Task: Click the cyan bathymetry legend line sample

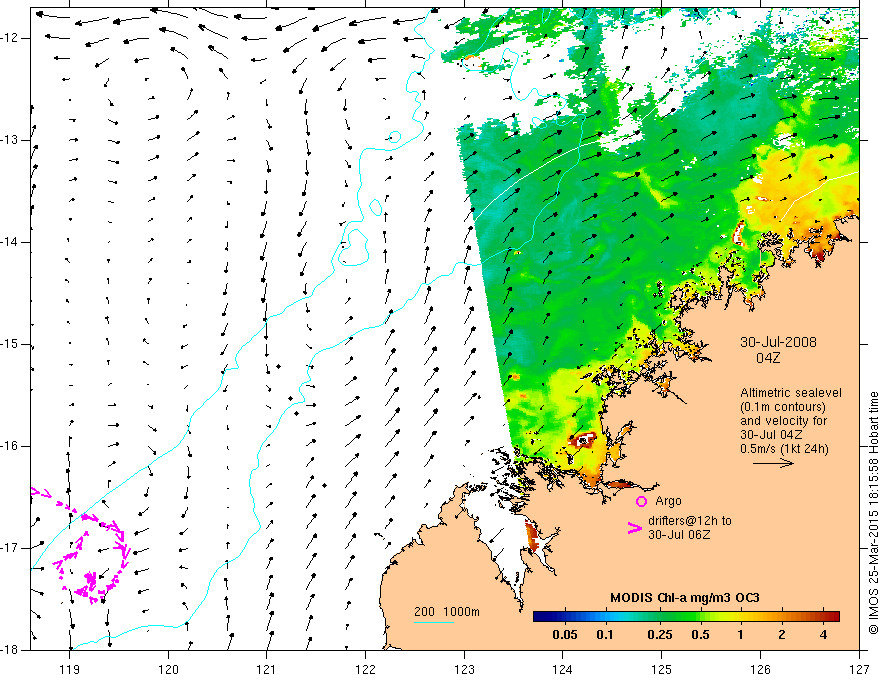Action: click(434, 622)
